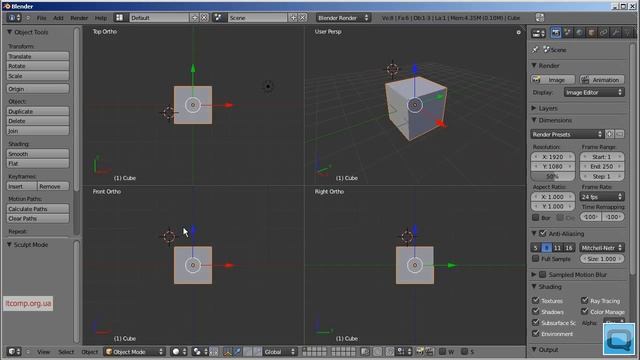Image resolution: width=640 pixels, height=360 pixels.
Task: Click the fullscreen toggle icon in info header
Action: point(540,18)
